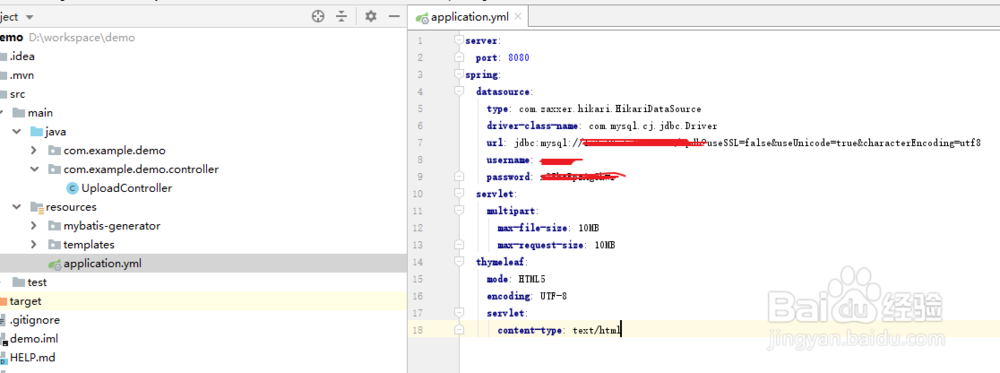1000x373 pixels.
Task: Select the src folder
Action: point(17,94)
